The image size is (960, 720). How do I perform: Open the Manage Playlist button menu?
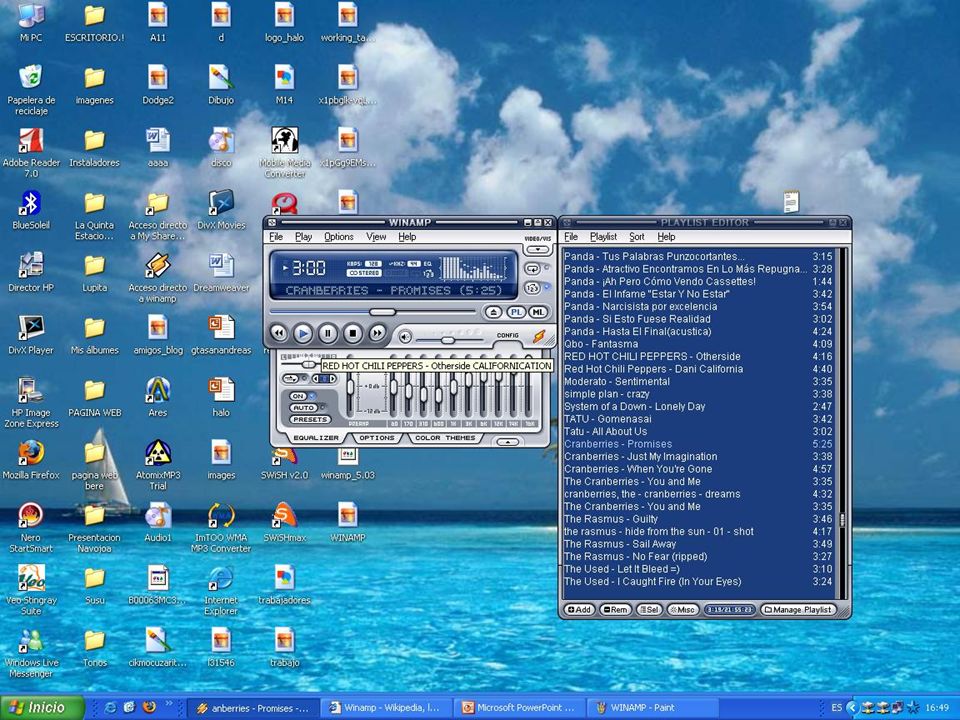pyautogui.click(x=798, y=610)
